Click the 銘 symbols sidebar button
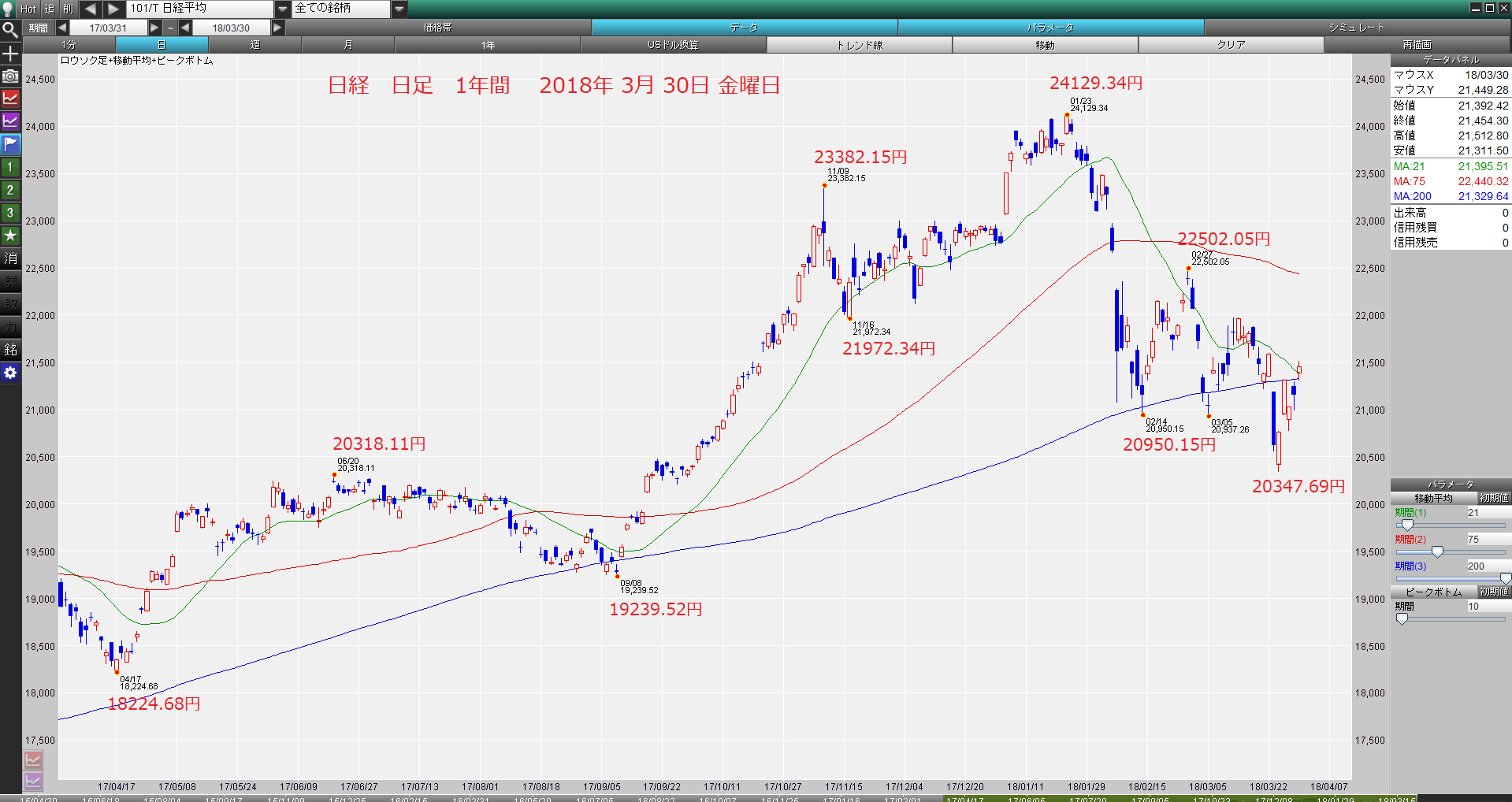 click(x=10, y=350)
